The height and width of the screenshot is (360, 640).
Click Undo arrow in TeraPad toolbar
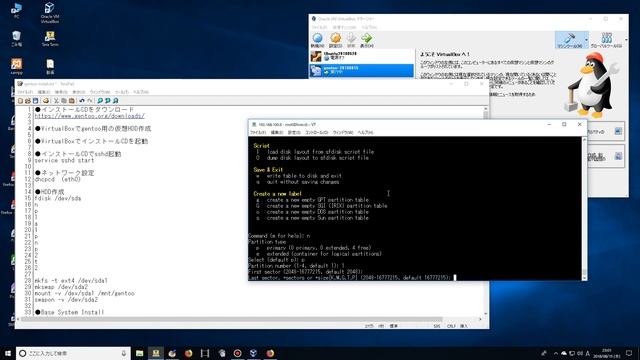click(82, 100)
